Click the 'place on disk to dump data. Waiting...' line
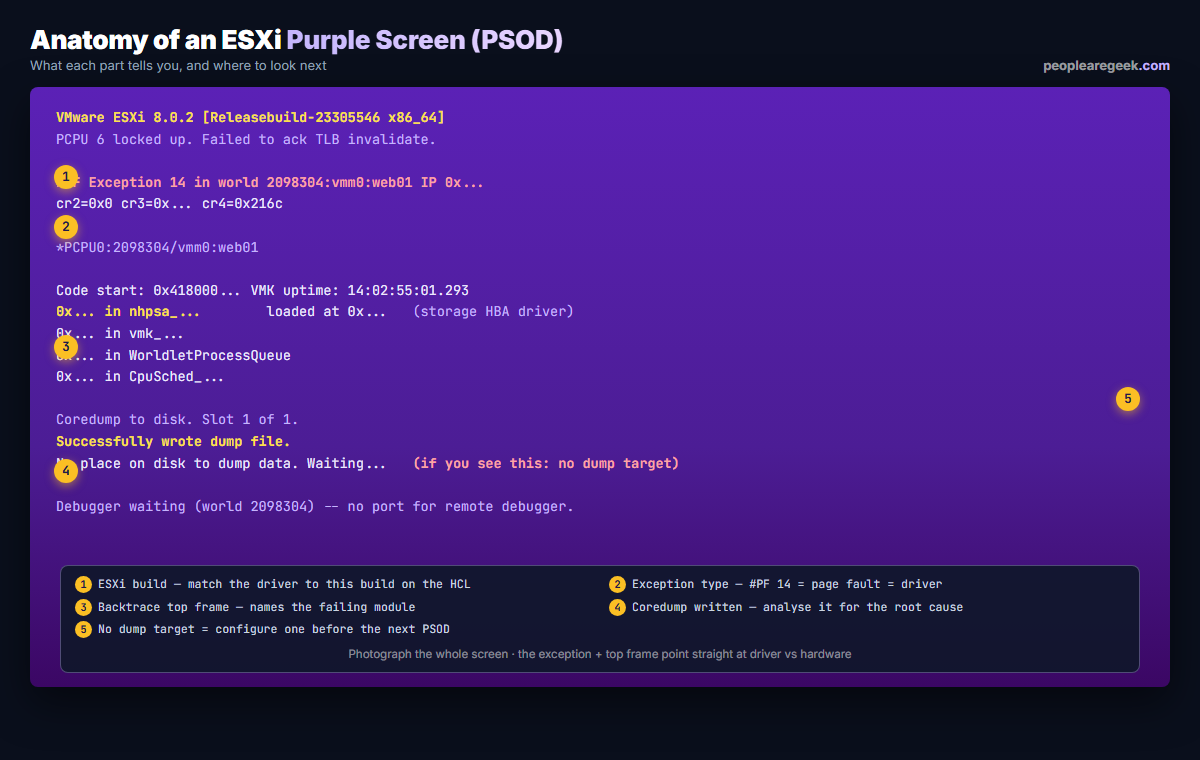Screen dimensions: 1200x760 pyautogui.click(x=221, y=464)
